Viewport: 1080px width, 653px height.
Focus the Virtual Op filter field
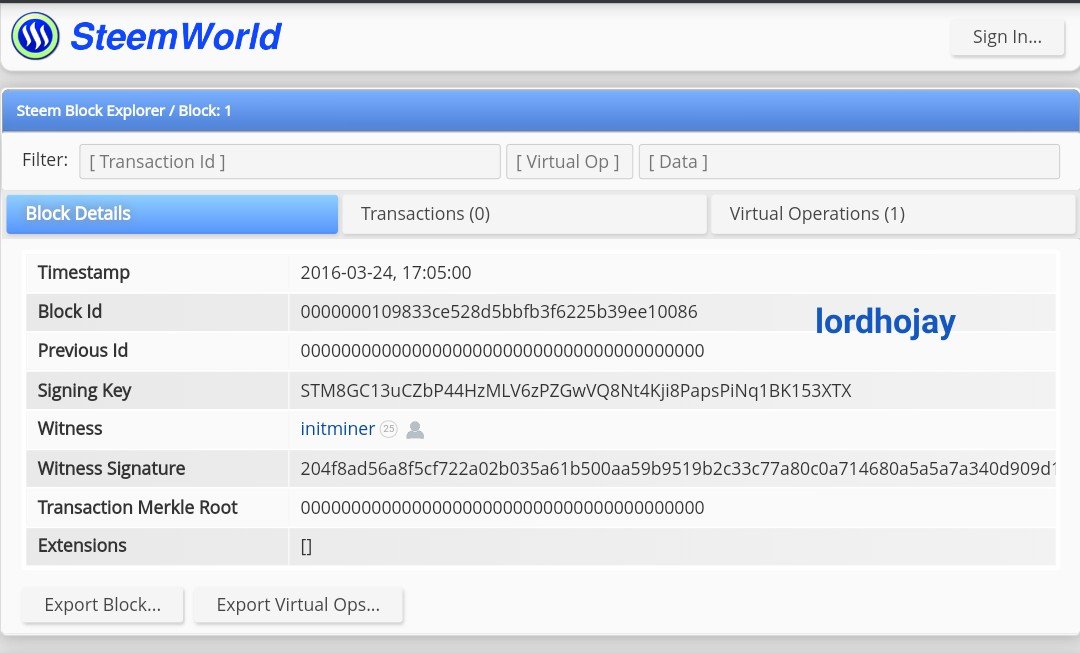coord(569,161)
